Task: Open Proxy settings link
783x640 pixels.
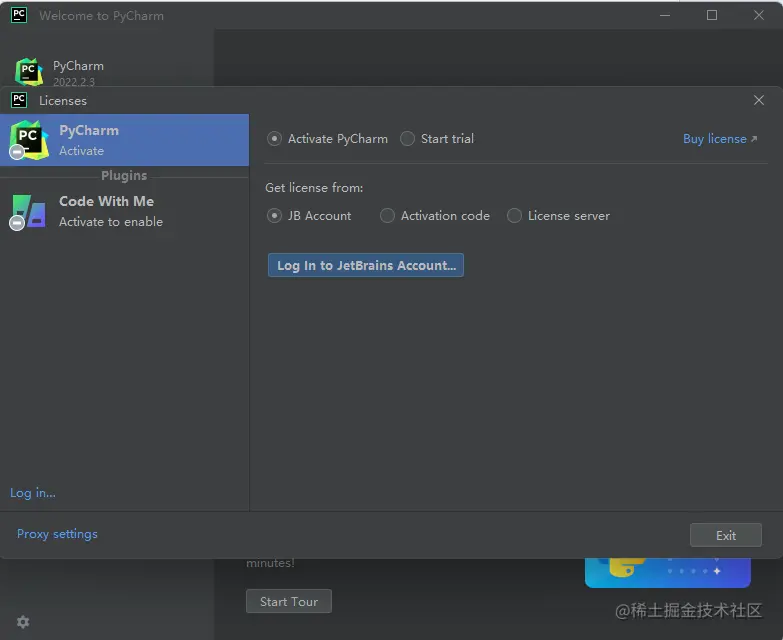Action: [57, 534]
